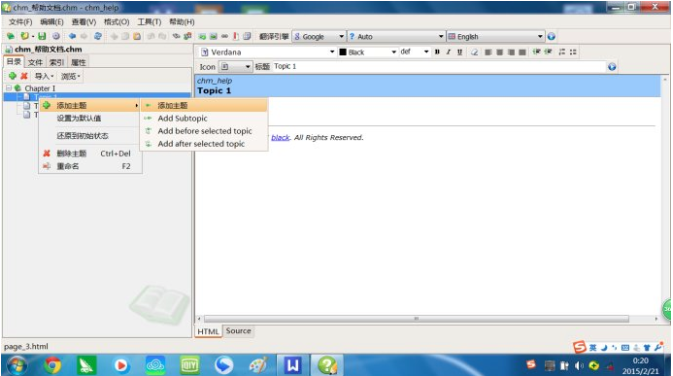Viewport: 673px width, 376px height.
Task: Toggle underline formatting
Action: click(x=459, y=52)
